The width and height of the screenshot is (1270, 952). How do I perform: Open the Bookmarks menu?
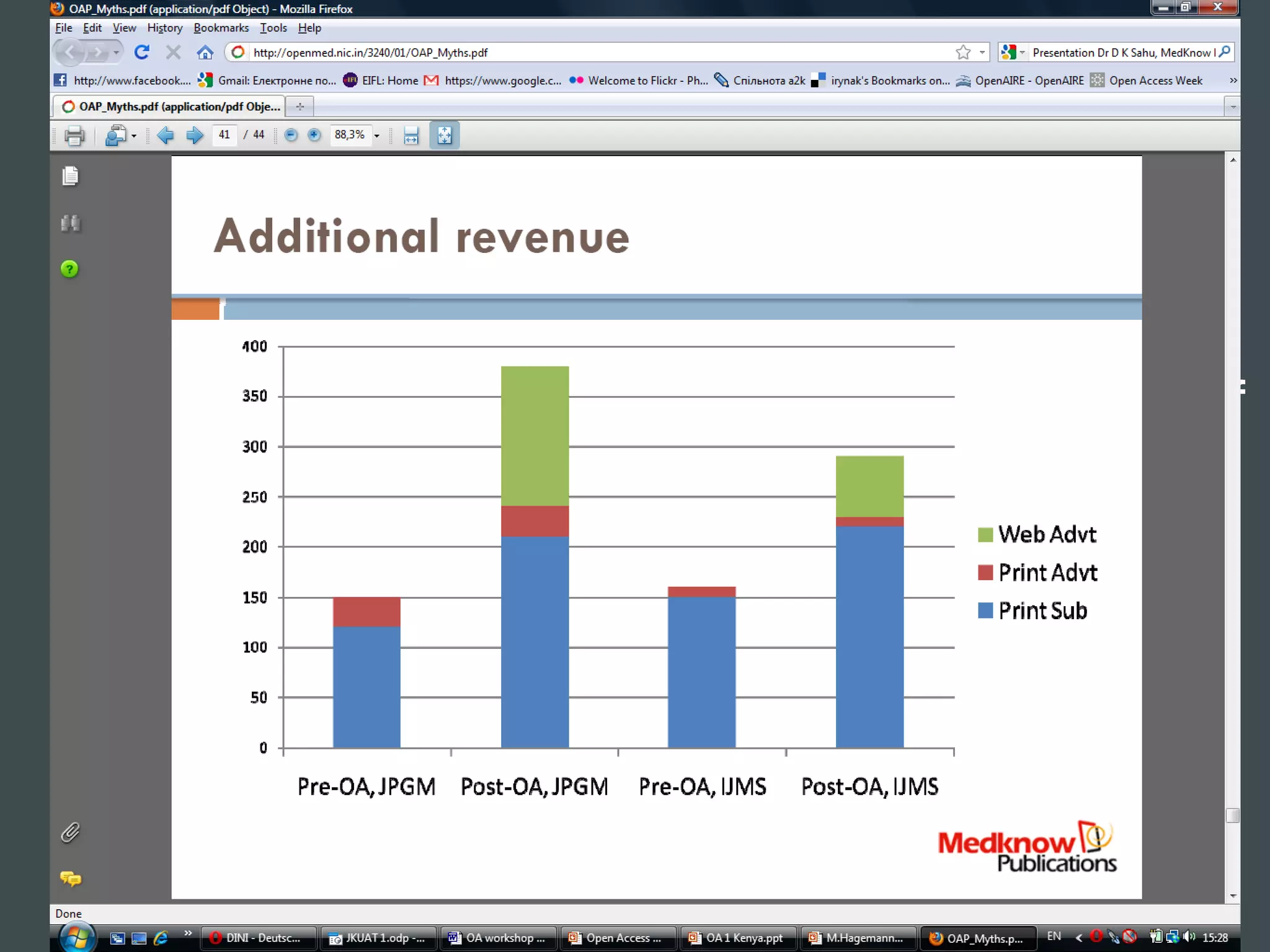tap(221, 28)
